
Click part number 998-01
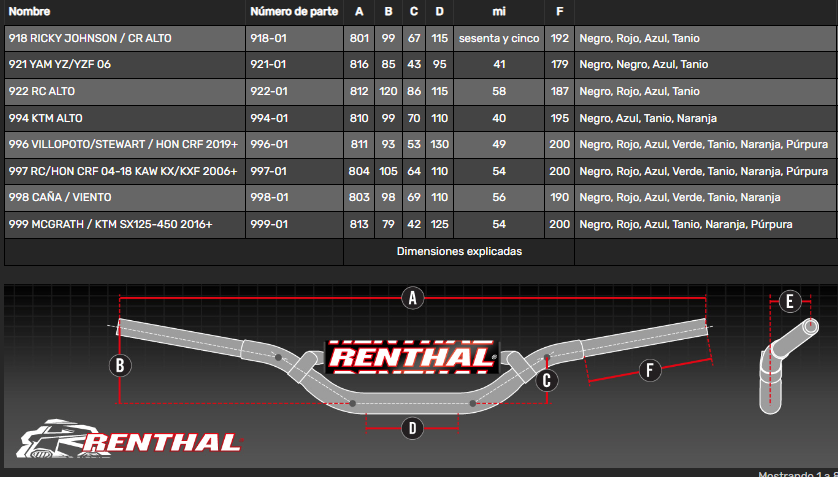269,197
